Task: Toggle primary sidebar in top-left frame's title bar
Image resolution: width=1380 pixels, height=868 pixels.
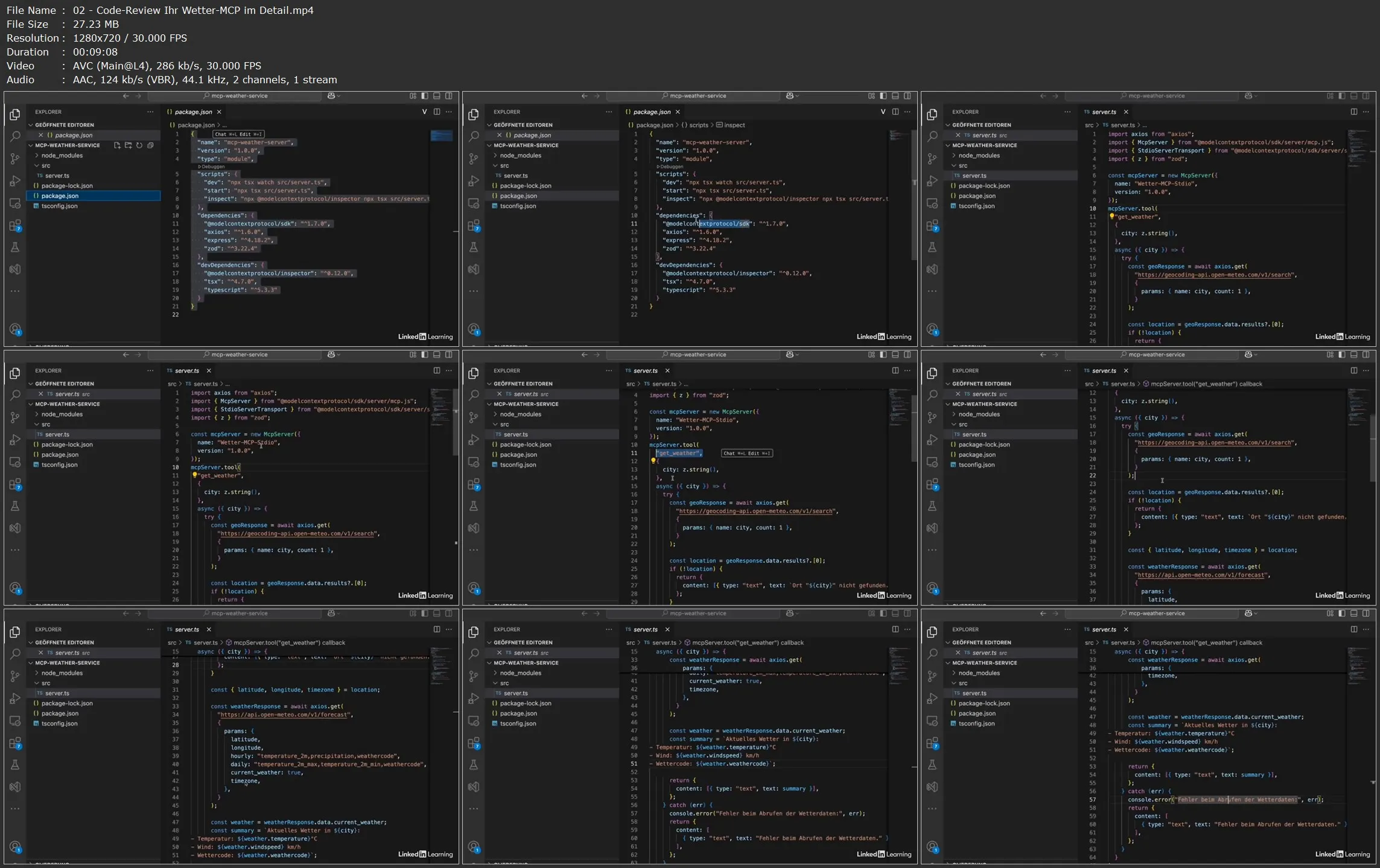Action: [425, 96]
